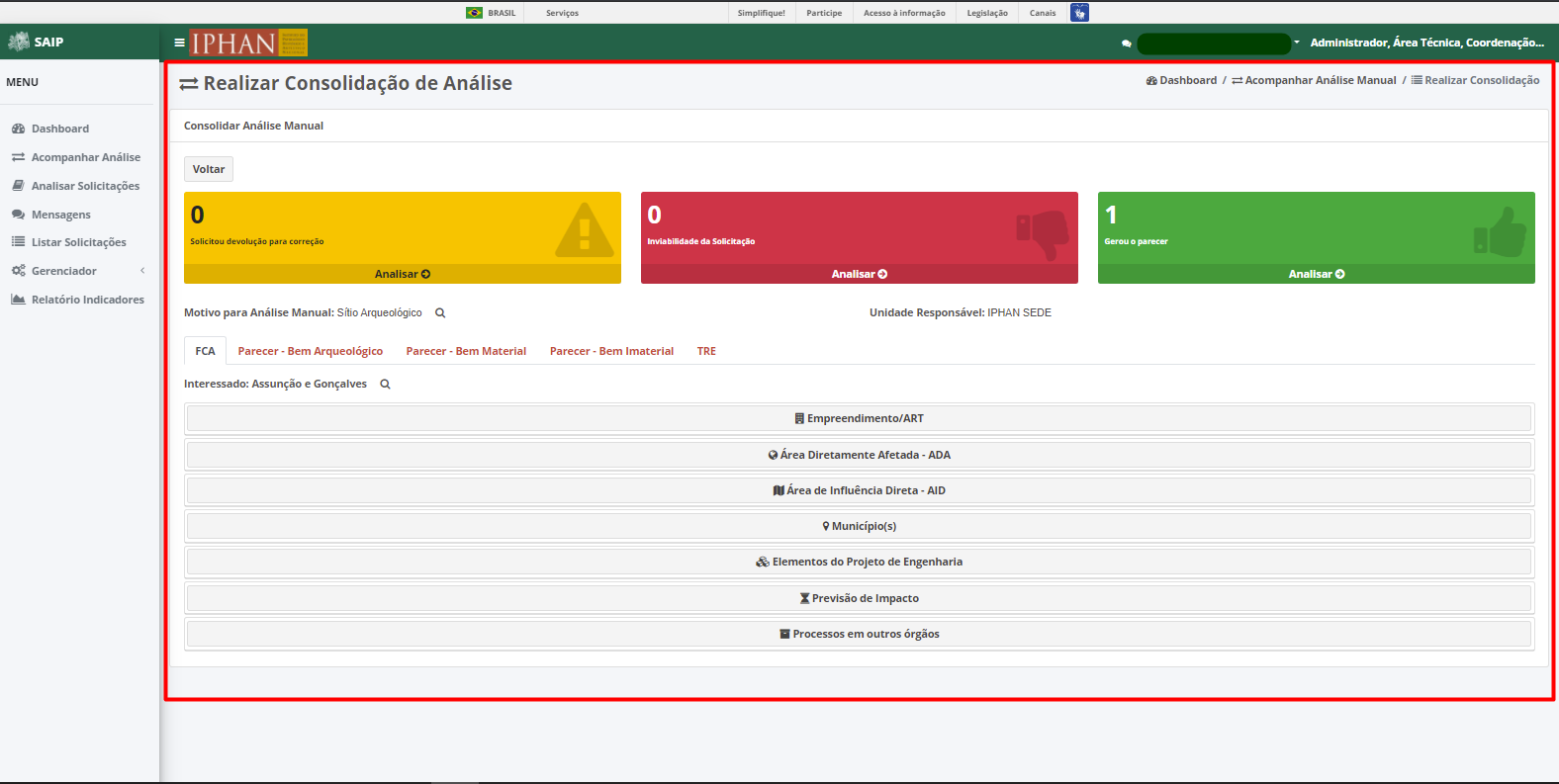Click the Mensagens speech bubbles icon
Viewport: 1559px width, 784px height.
point(18,215)
